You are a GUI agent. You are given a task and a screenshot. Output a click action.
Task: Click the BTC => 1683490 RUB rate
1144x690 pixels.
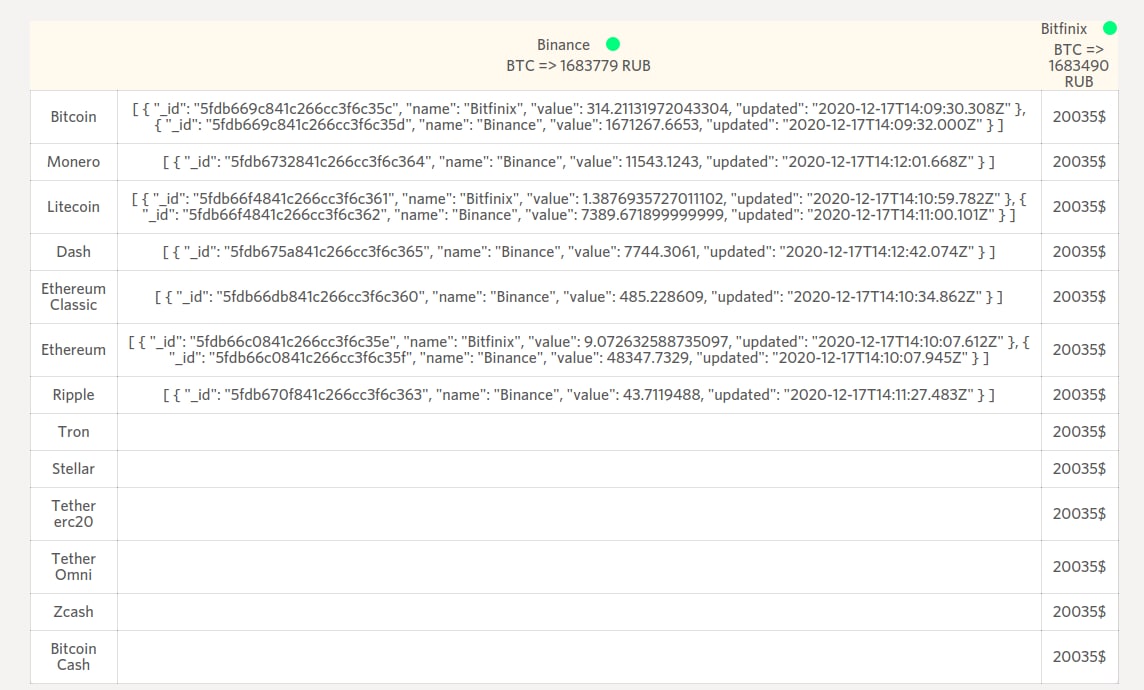pos(1078,66)
